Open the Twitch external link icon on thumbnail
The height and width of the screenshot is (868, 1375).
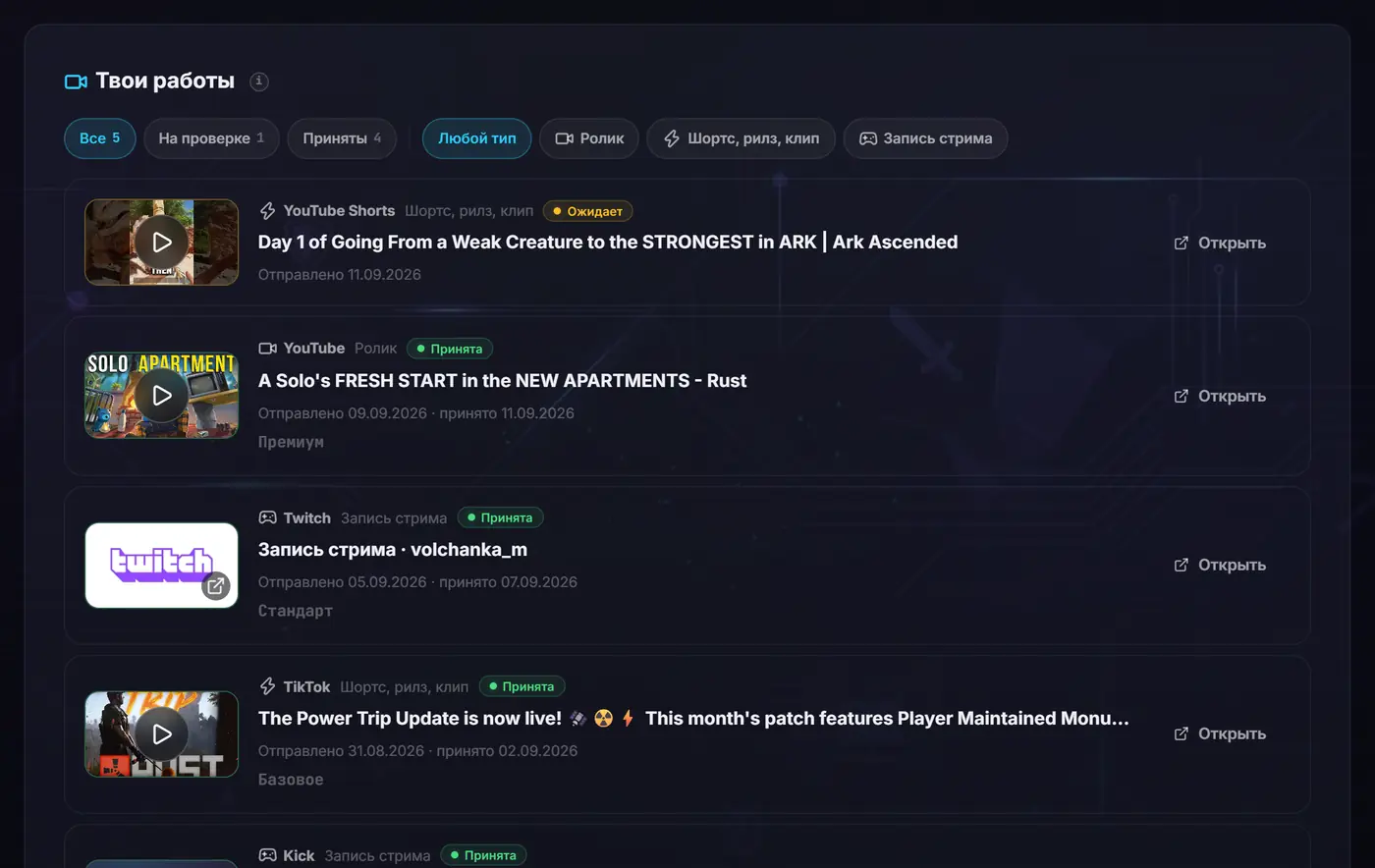[x=216, y=586]
